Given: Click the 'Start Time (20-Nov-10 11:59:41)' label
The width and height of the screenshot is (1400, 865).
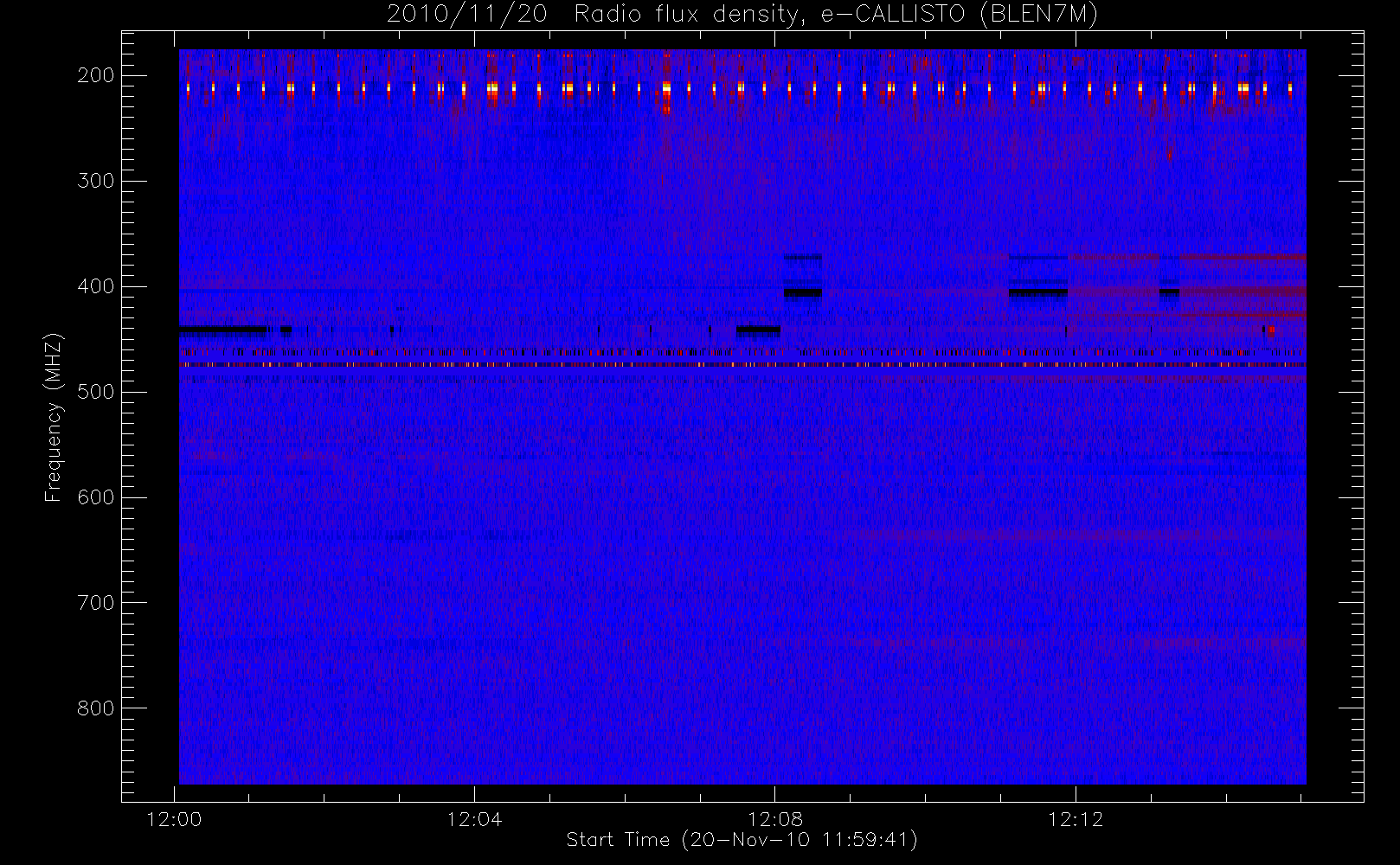Looking at the screenshot, I should click(x=742, y=840).
